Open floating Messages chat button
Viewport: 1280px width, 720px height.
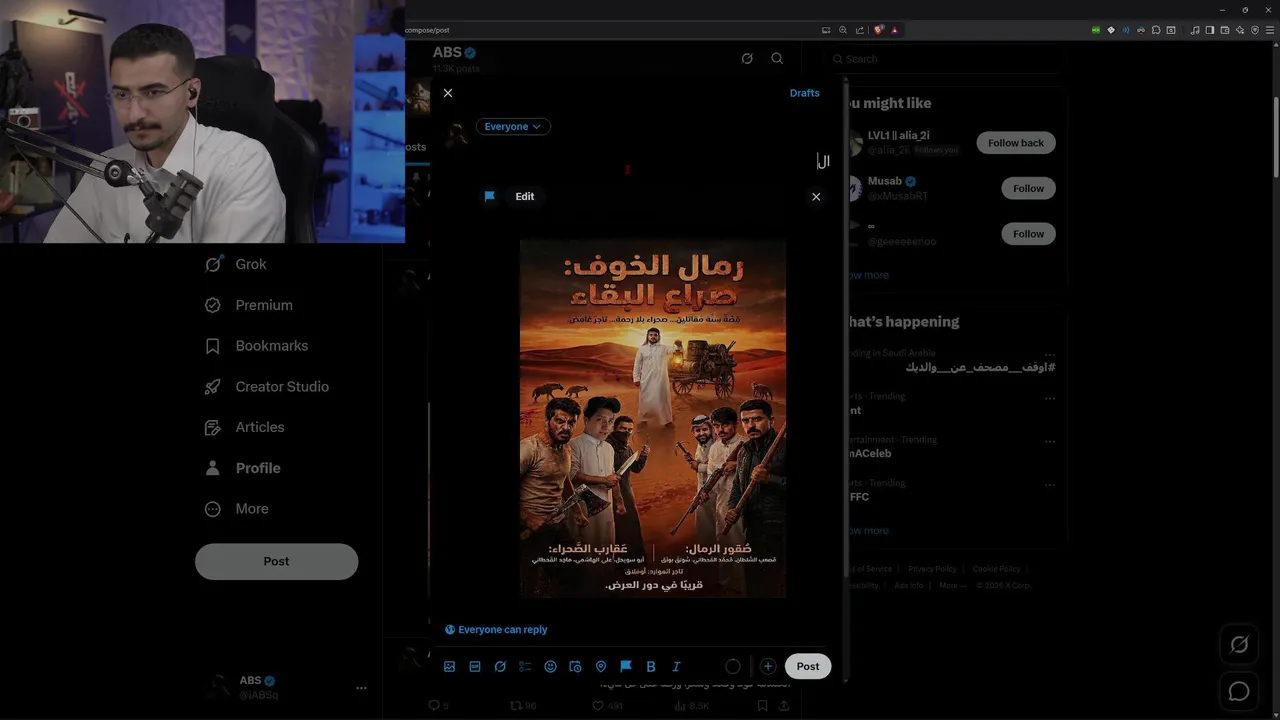1239,691
